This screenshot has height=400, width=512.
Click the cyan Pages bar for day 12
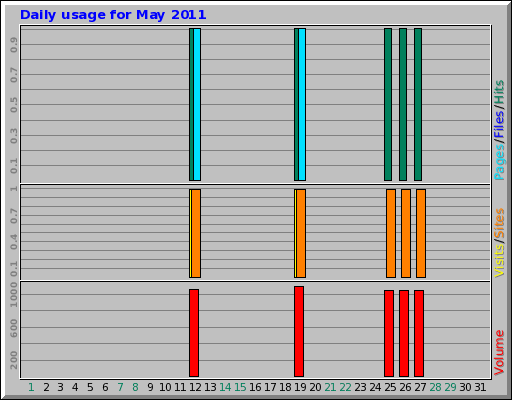pos(197,104)
